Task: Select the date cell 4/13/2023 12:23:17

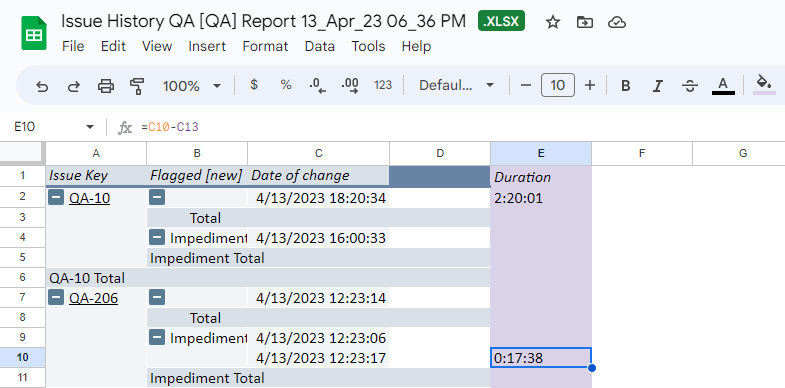Action: tap(318, 358)
